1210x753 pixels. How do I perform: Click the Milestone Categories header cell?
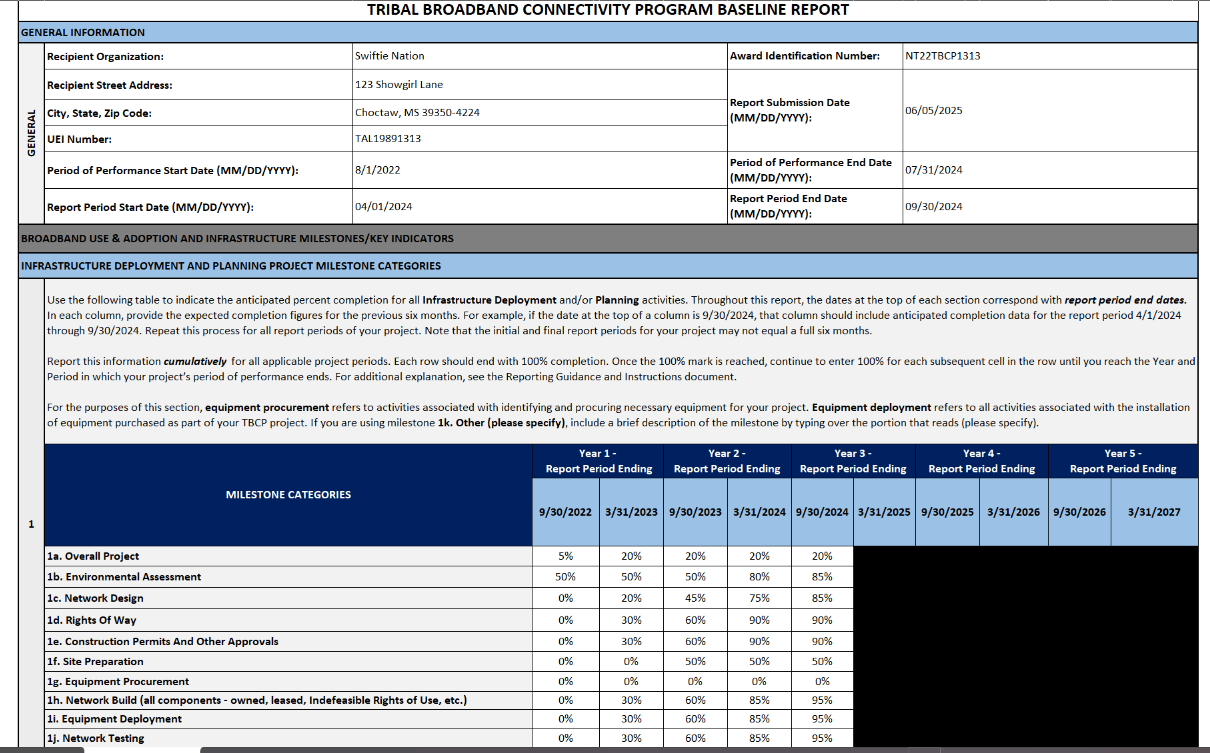pyautogui.click(x=288, y=494)
